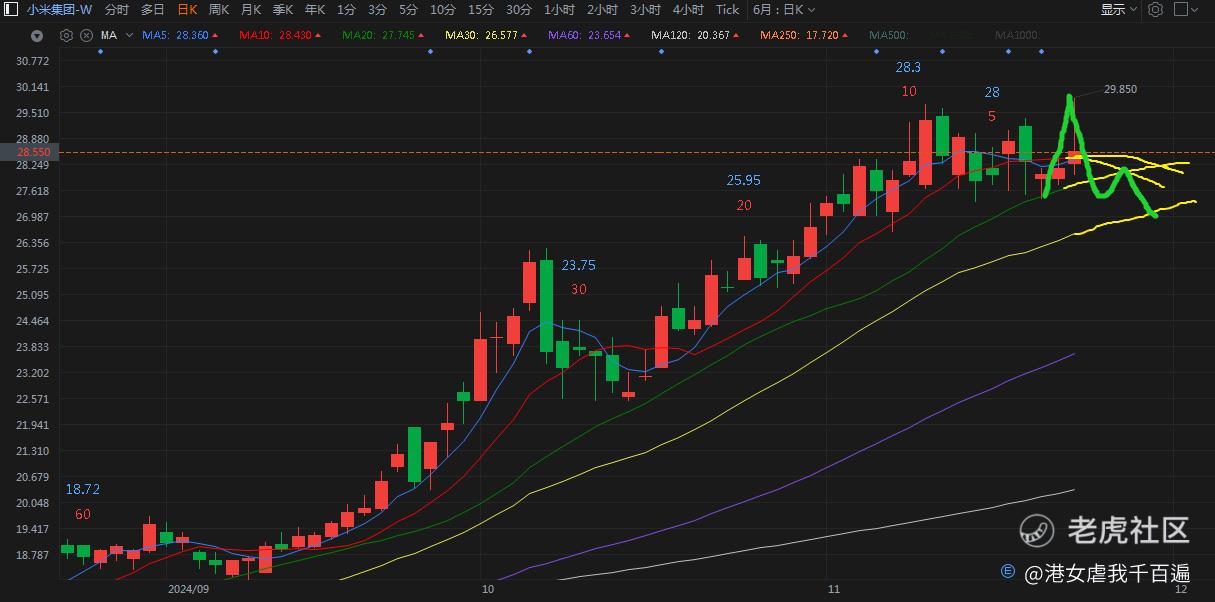Viewport: 1215px width, 602px height.
Task: Click the 2024/09 date label on time axis
Action: 188,590
